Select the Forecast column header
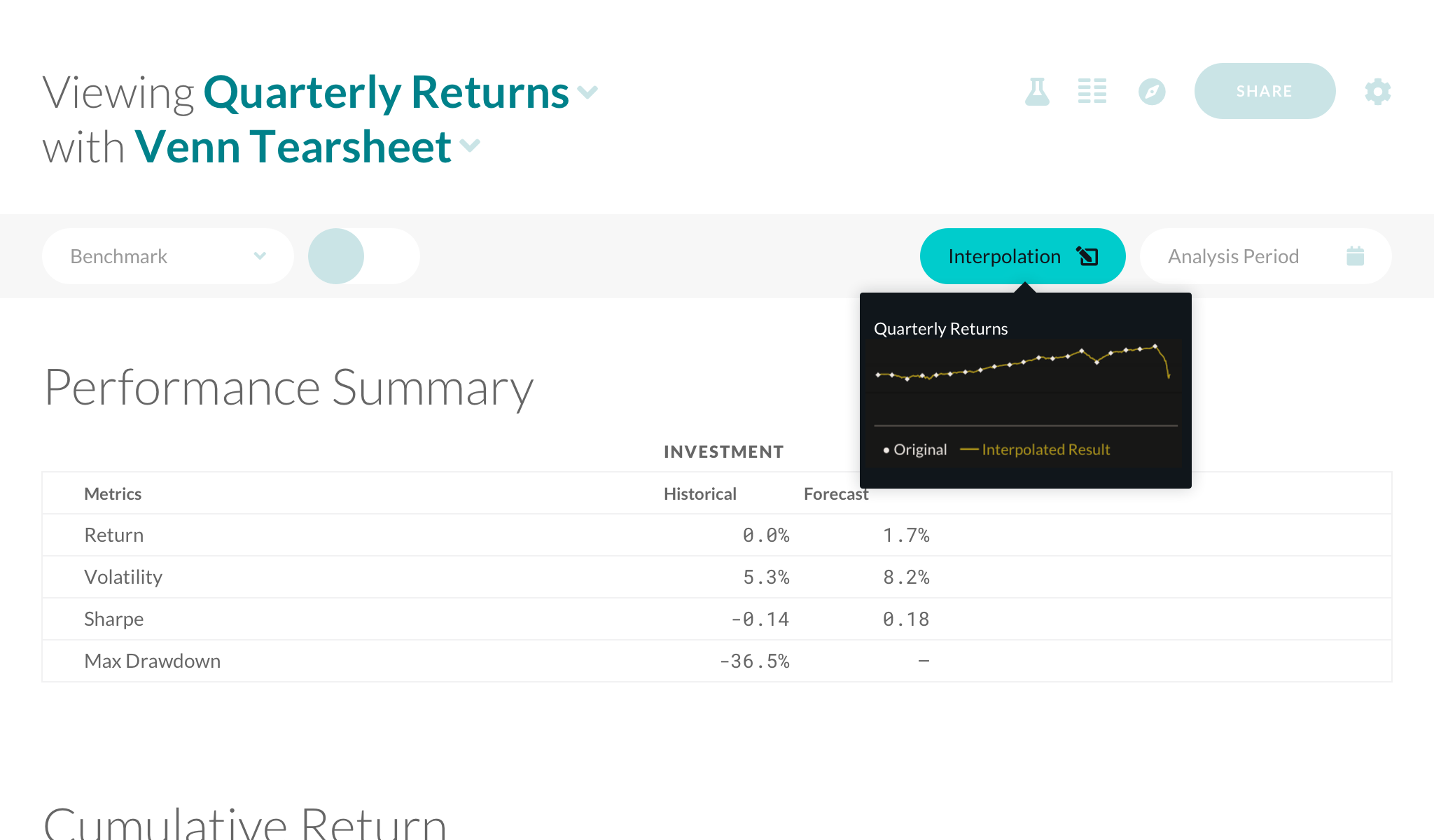This screenshot has width=1434, height=840. [x=836, y=494]
